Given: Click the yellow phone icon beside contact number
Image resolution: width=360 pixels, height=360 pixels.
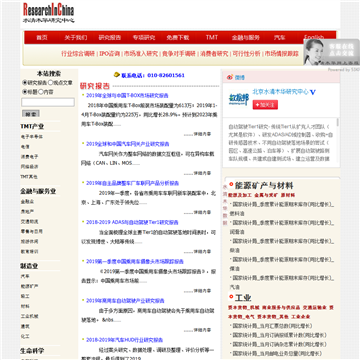Looking at the screenshot, I should pyautogui.click(x=117, y=75).
